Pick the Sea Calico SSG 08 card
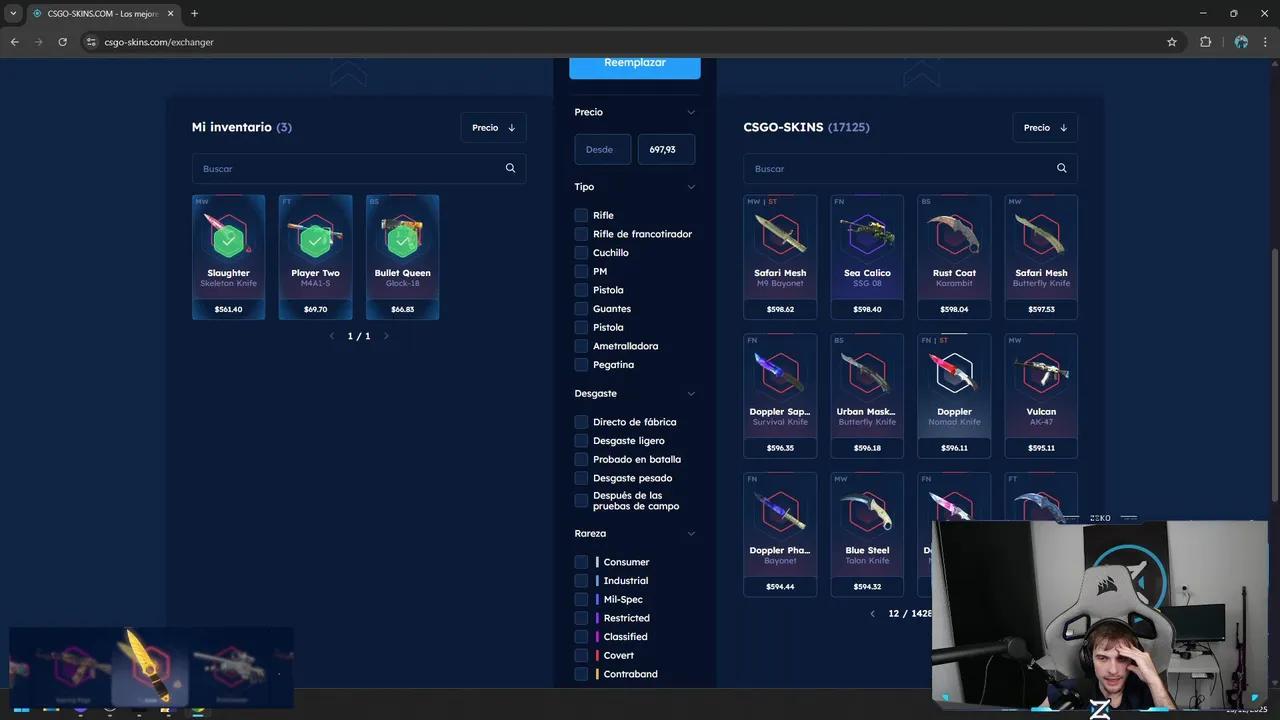Viewport: 1280px width, 720px height. pos(867,257)
